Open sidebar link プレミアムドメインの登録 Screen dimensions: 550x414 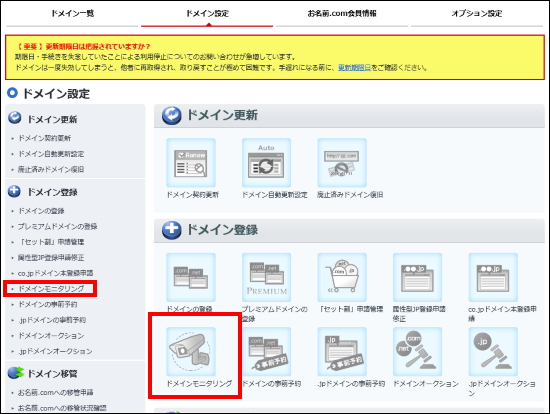click(x=58, y=226)
